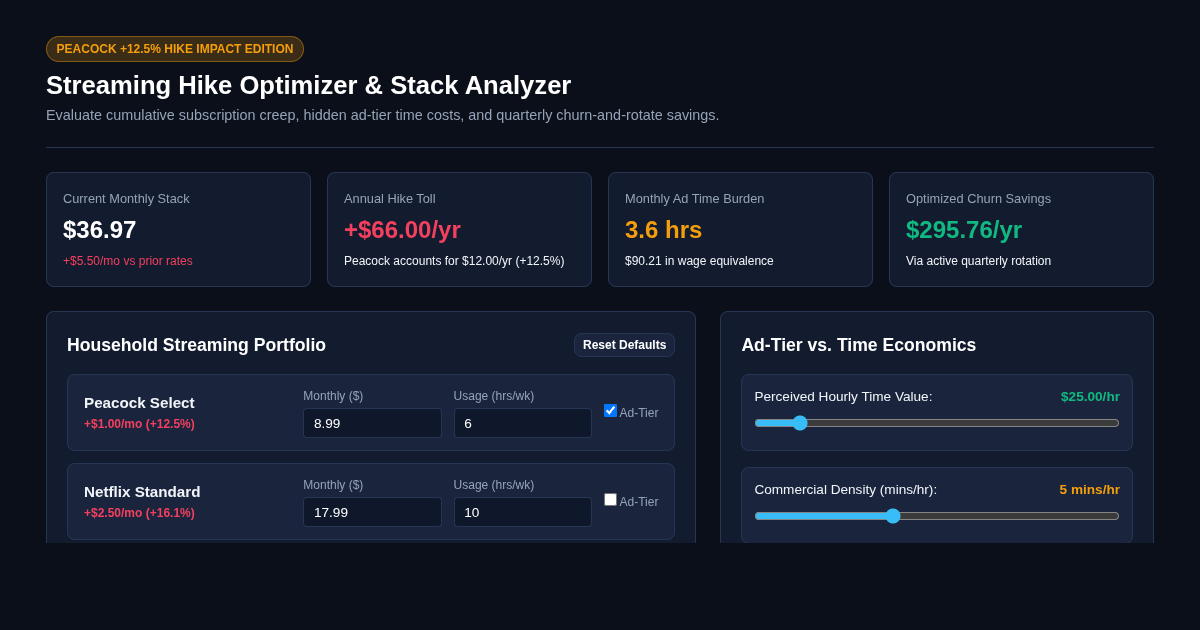Click the +$5.50/mo vs prior rates note
Viewport: 1200px width, 630px height.
[128, 261]
